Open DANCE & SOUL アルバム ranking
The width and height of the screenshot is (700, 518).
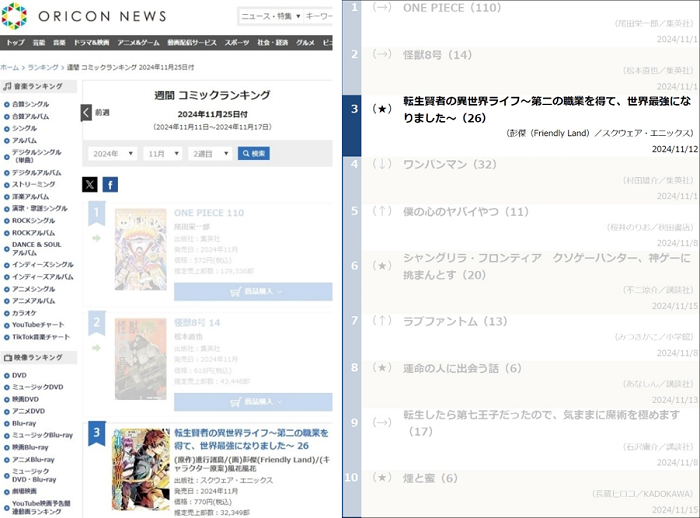point(37,248)
